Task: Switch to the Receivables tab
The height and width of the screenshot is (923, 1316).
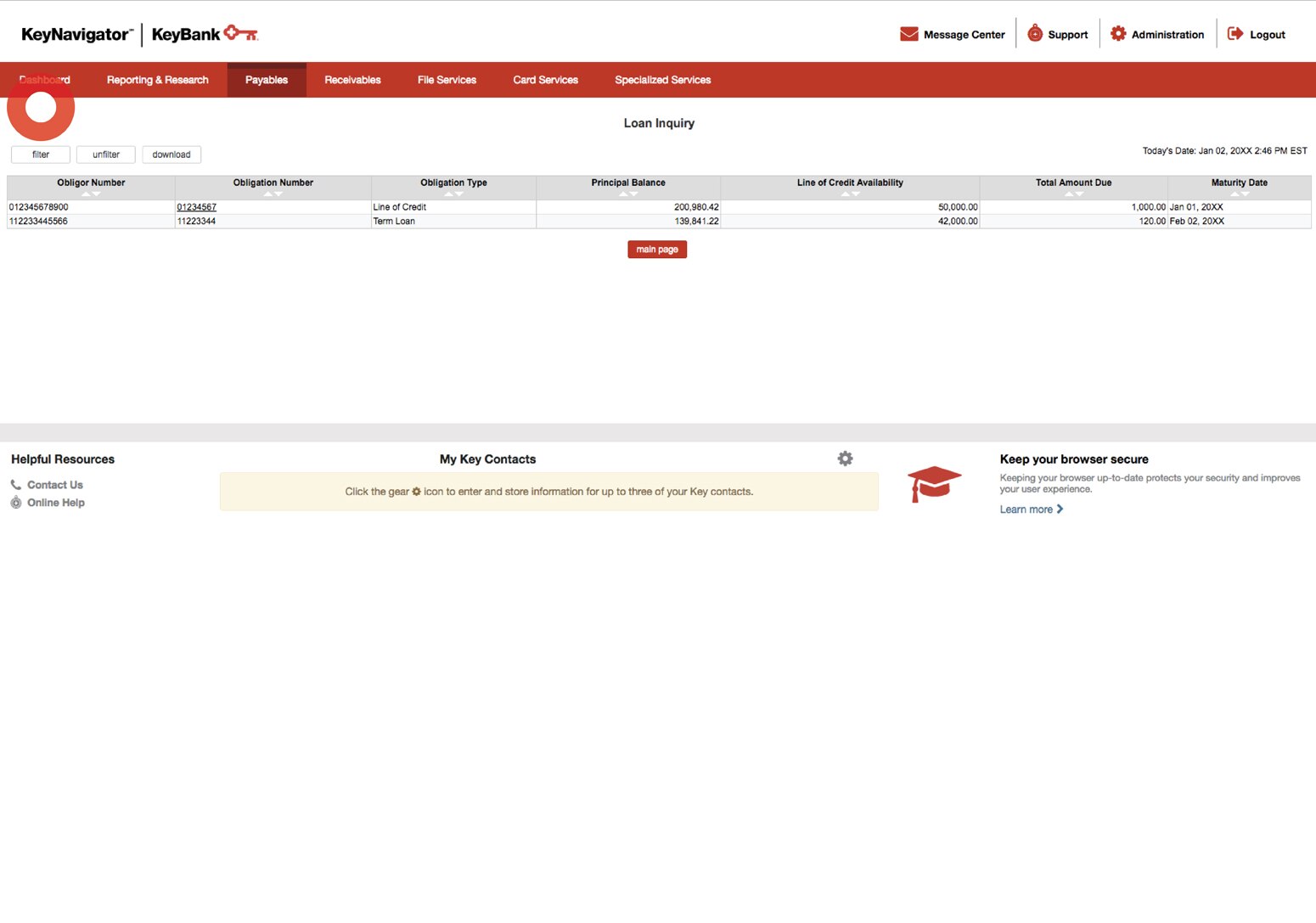Action: [352, 79]
